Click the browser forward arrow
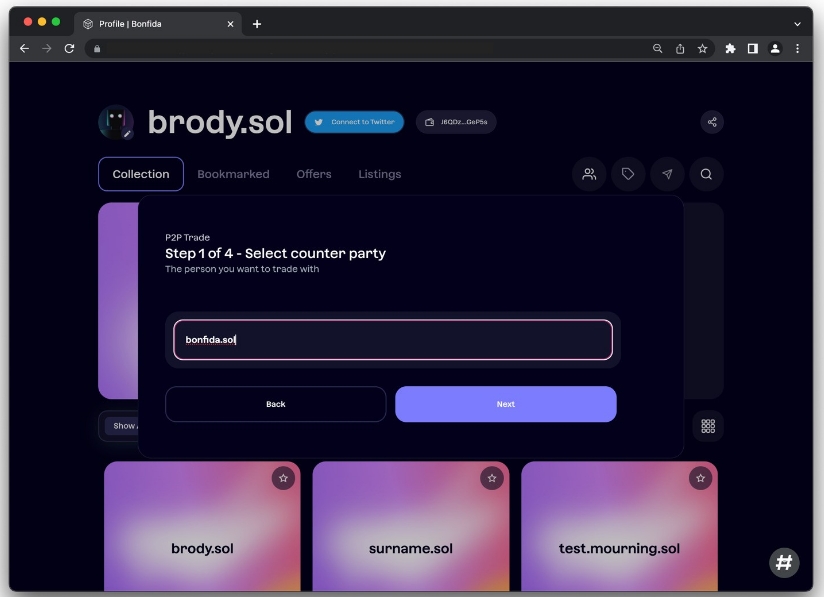Screen dimensions: 824x597 pos(47,48)
